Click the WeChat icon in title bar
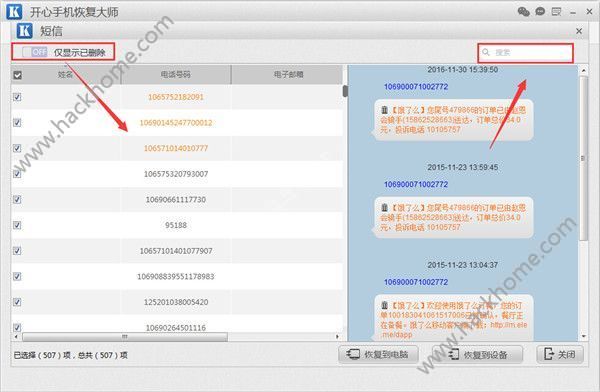Viewport: 600px width, 392px height. (523, 11)
